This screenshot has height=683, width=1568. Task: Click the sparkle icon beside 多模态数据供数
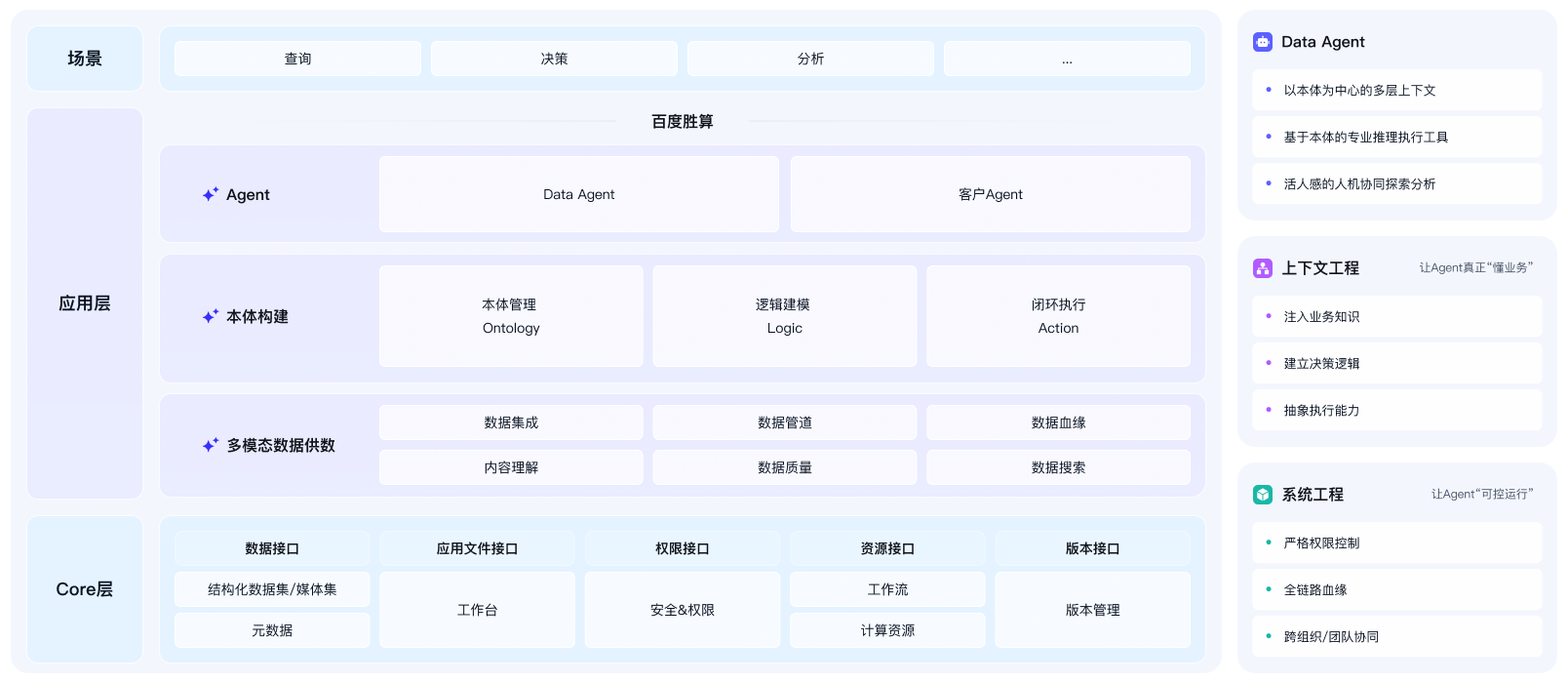211,445
